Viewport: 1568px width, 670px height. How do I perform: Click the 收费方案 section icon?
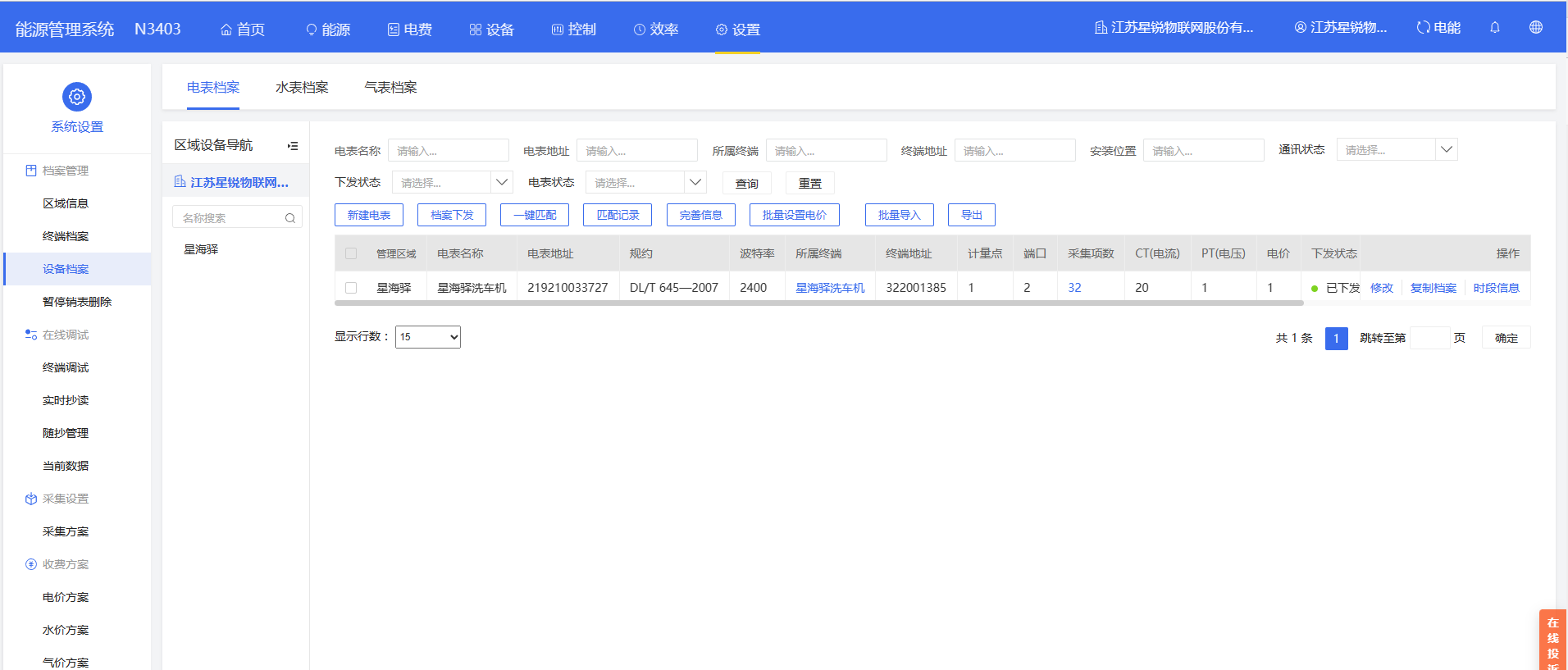[x=31, y=564]
